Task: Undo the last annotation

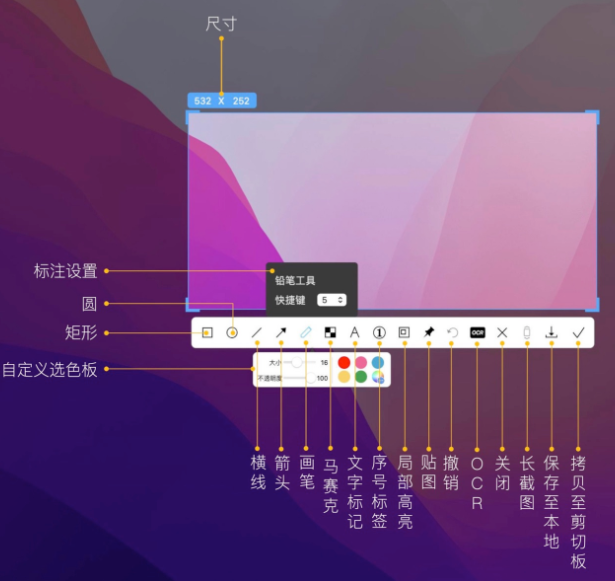Action: click(x=453, y=333)
